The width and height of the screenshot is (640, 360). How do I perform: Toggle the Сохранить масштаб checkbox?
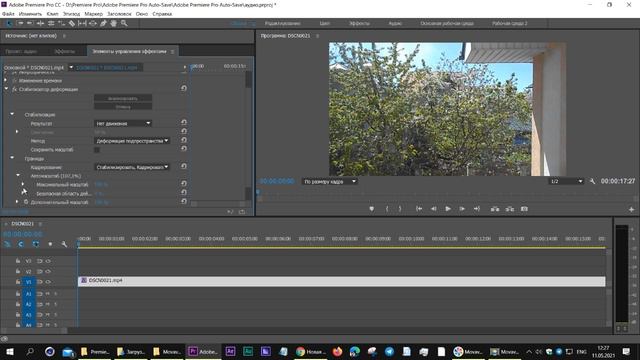click(x=97, y=150)
